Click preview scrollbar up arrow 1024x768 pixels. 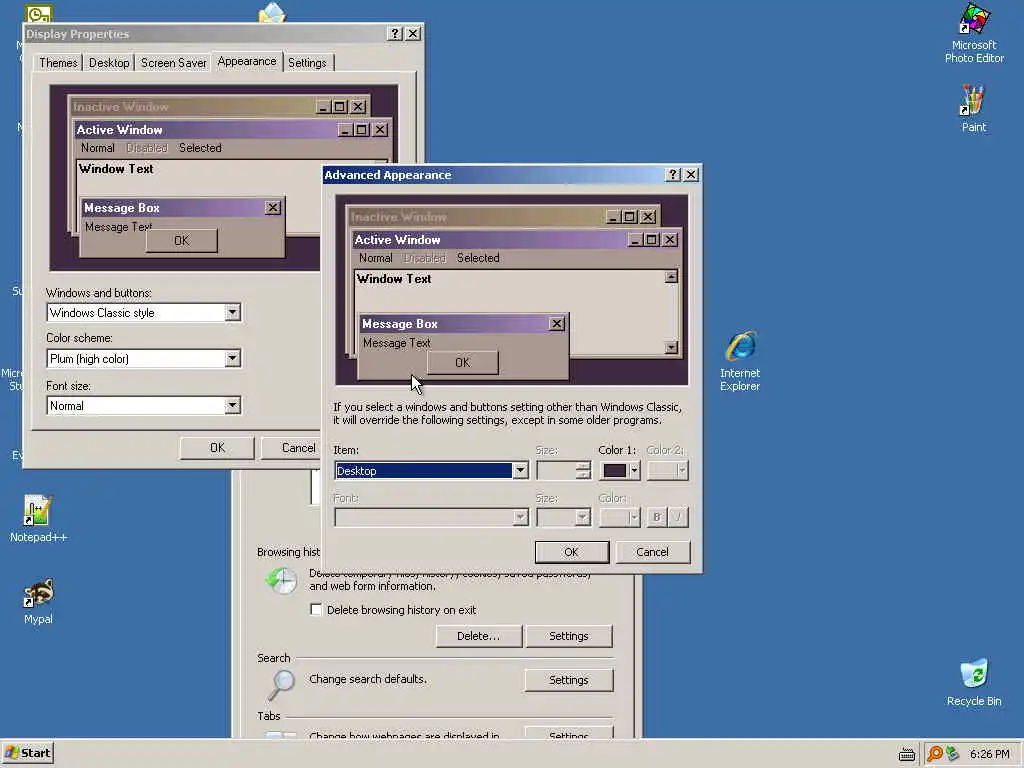pos(671,277)
